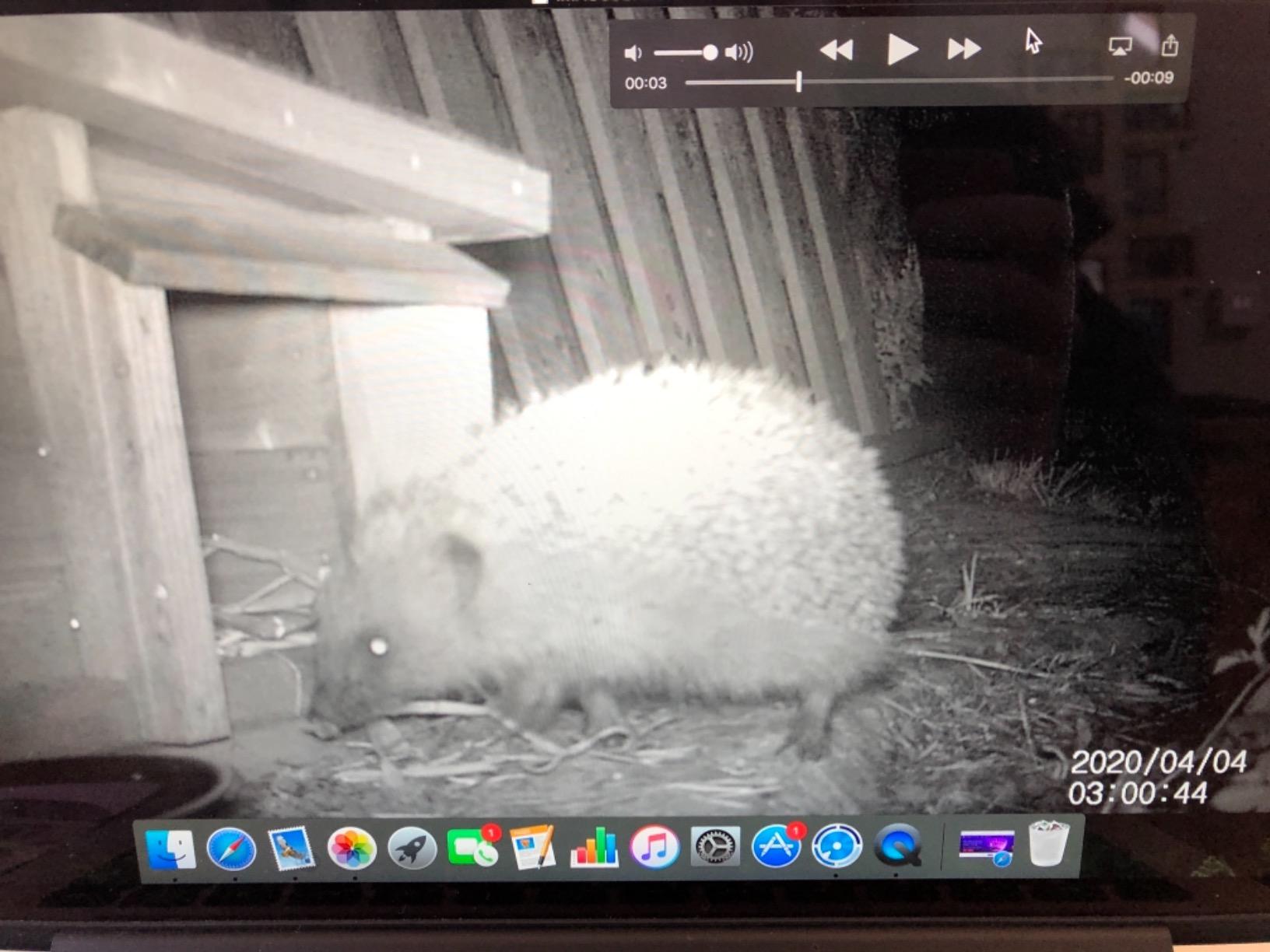Open the Trash in the Dock
1270x952 pixels.
pos(1048,843)
